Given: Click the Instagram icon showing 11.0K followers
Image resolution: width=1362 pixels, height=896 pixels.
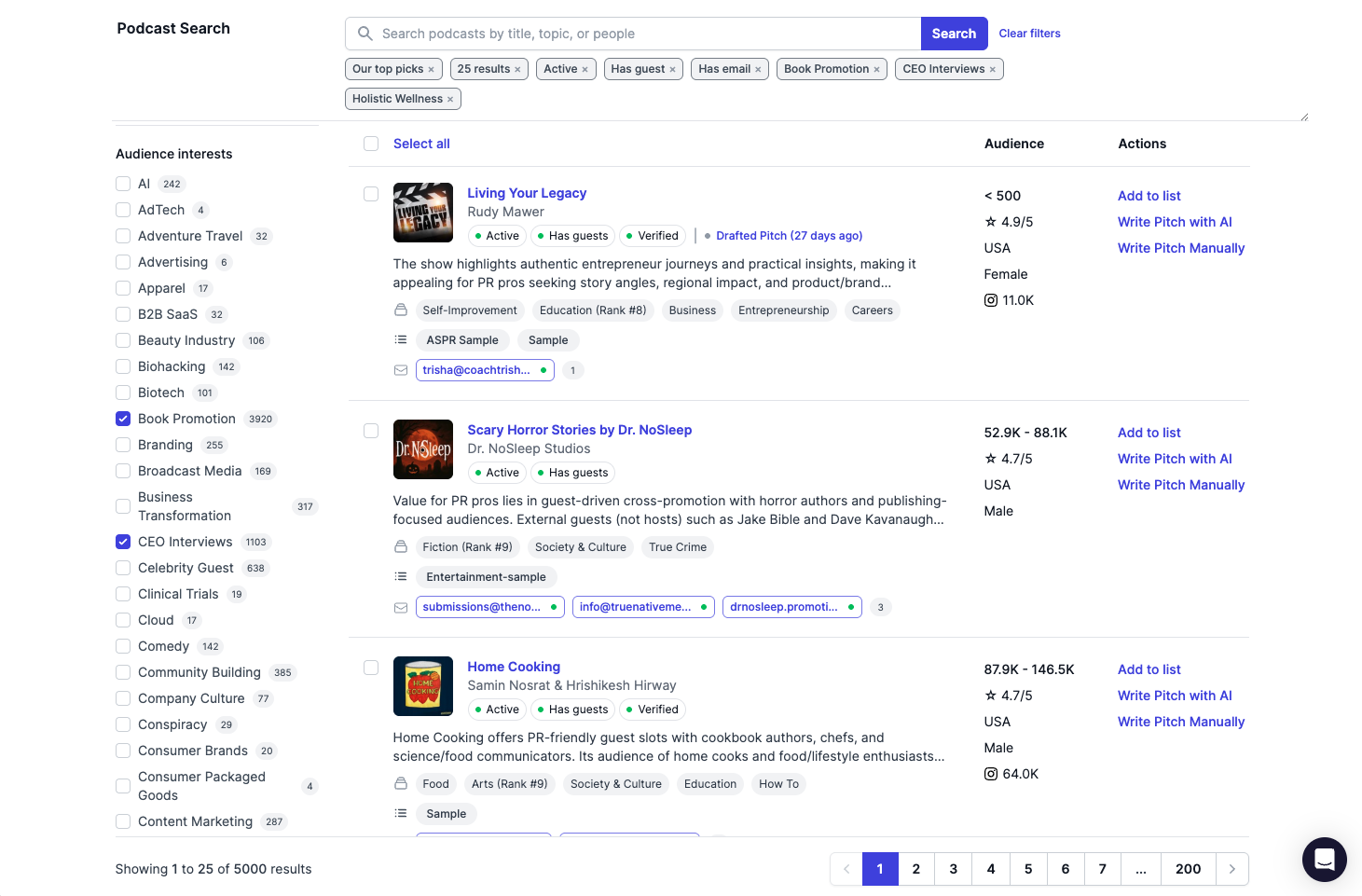Looking at the screenshot, I should [x=991, y=300].
